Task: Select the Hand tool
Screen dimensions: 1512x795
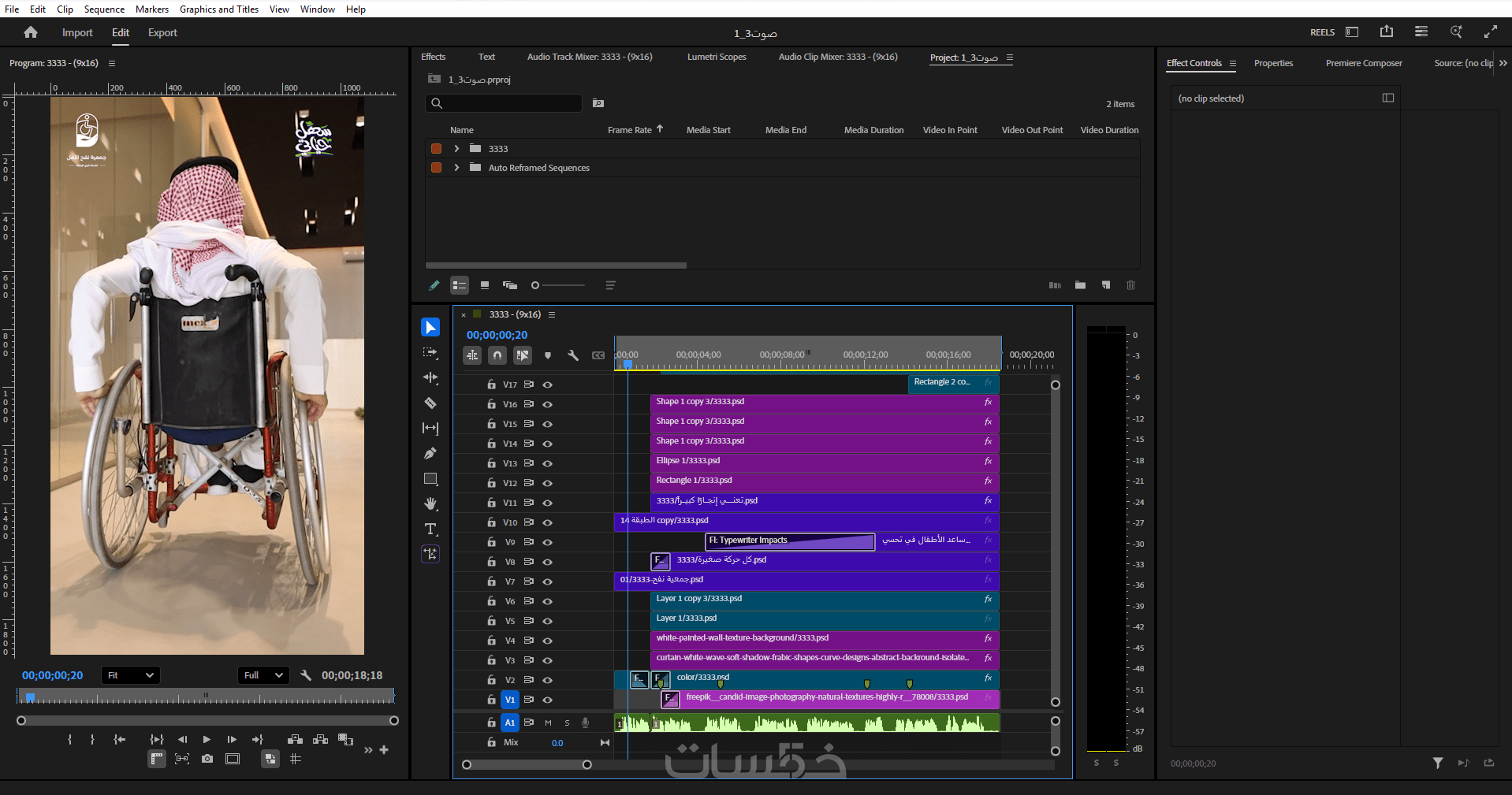Action: tap(430, 504)
